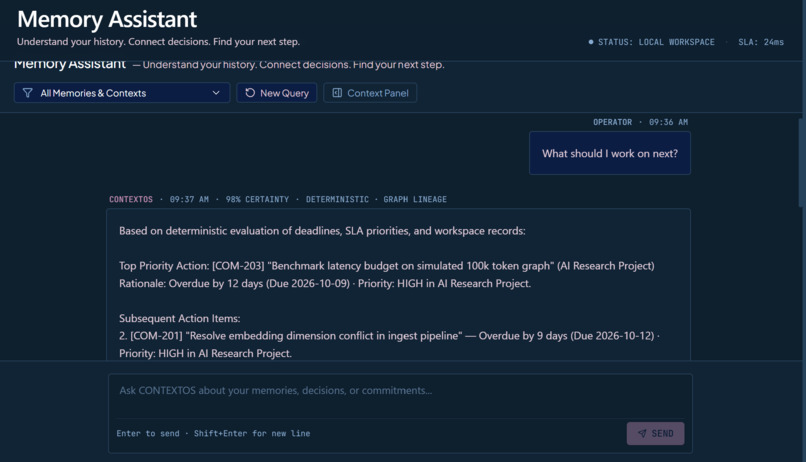Click the Subsequent Action Items heading

pos(179,318)
